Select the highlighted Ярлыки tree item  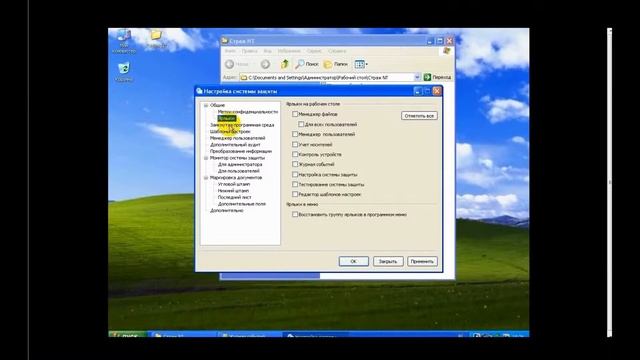(227, 118)
